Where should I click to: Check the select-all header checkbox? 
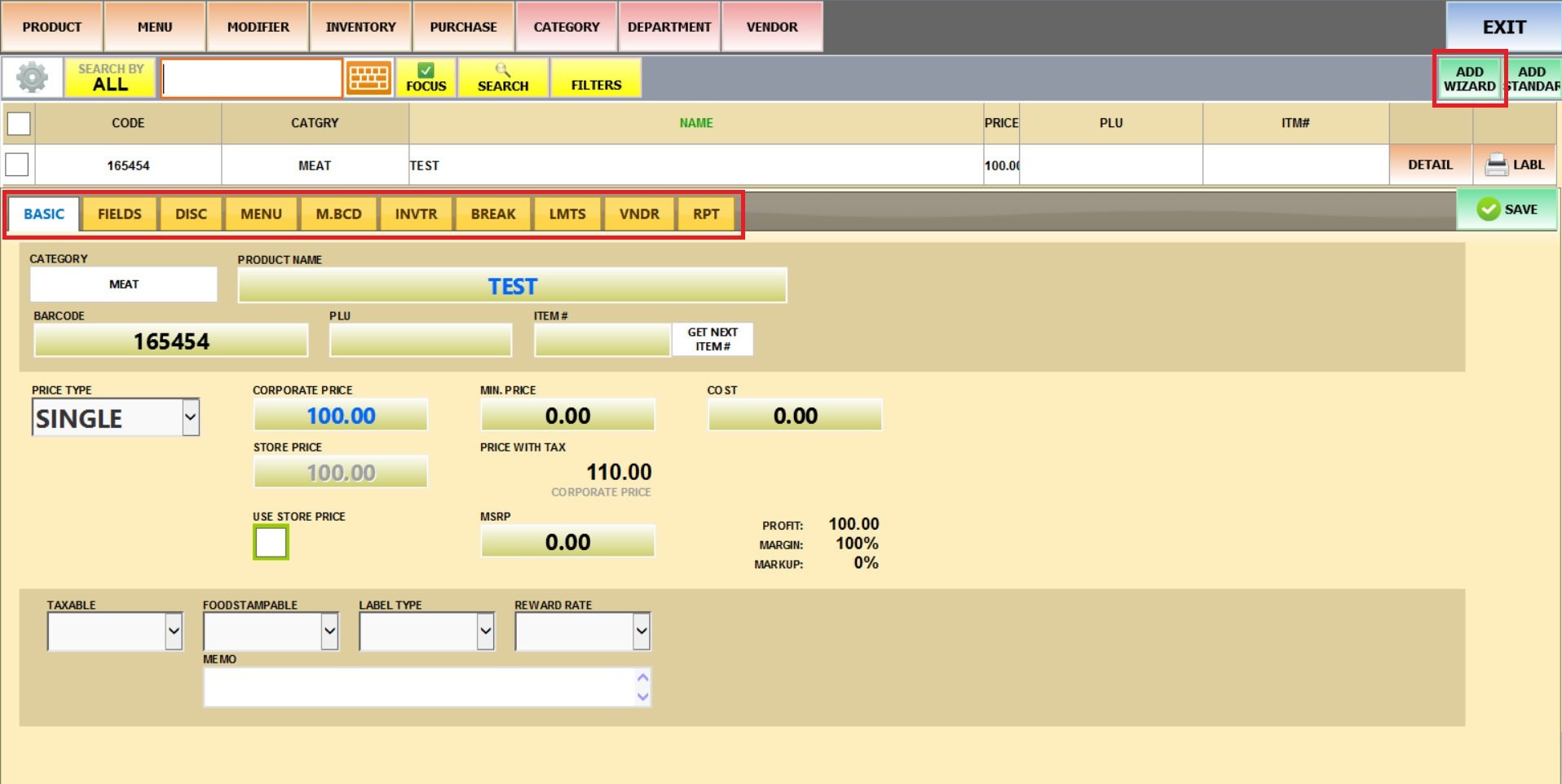[19, 124]
